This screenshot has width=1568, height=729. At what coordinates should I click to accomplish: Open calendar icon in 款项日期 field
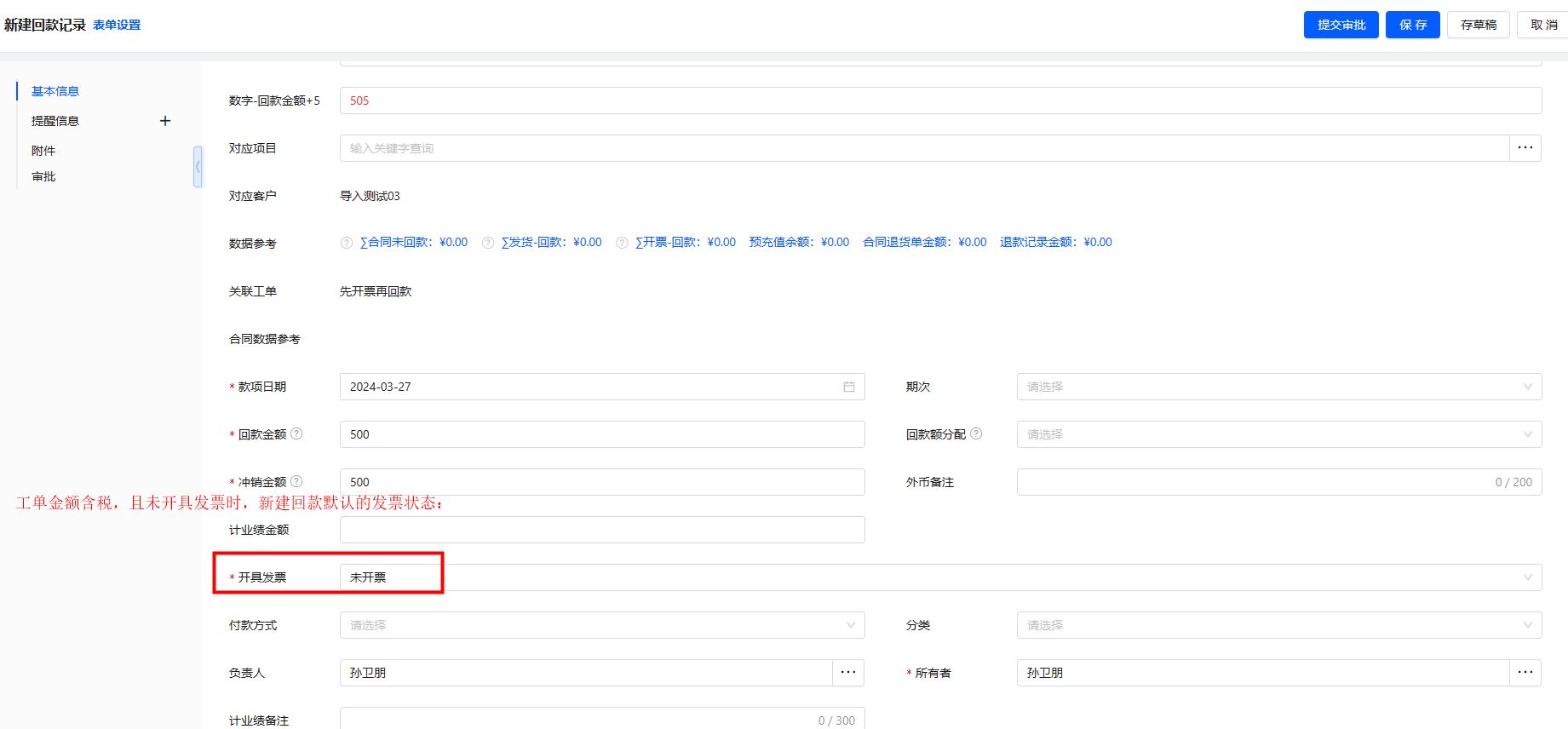coord(849,387)
